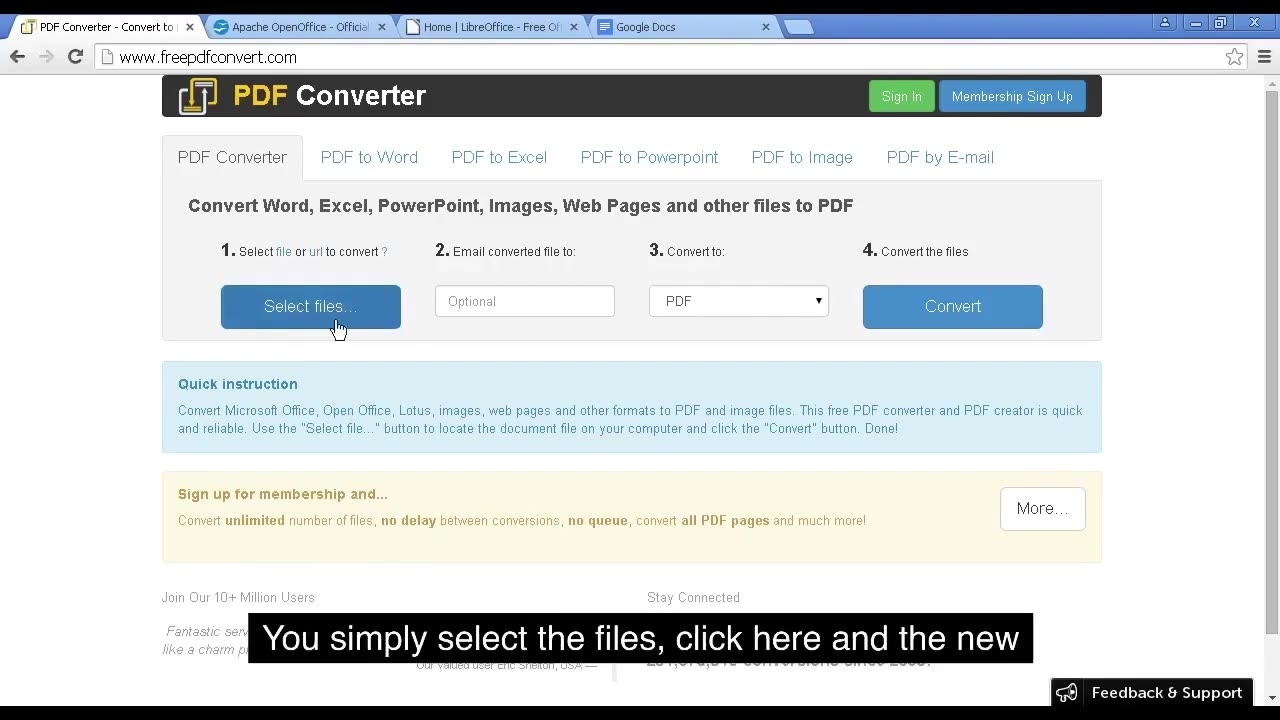The width and height of the screenshot is (1280, 720).
Task: Click the Chrome user profile icon
Action: [x=1165, y=23]
